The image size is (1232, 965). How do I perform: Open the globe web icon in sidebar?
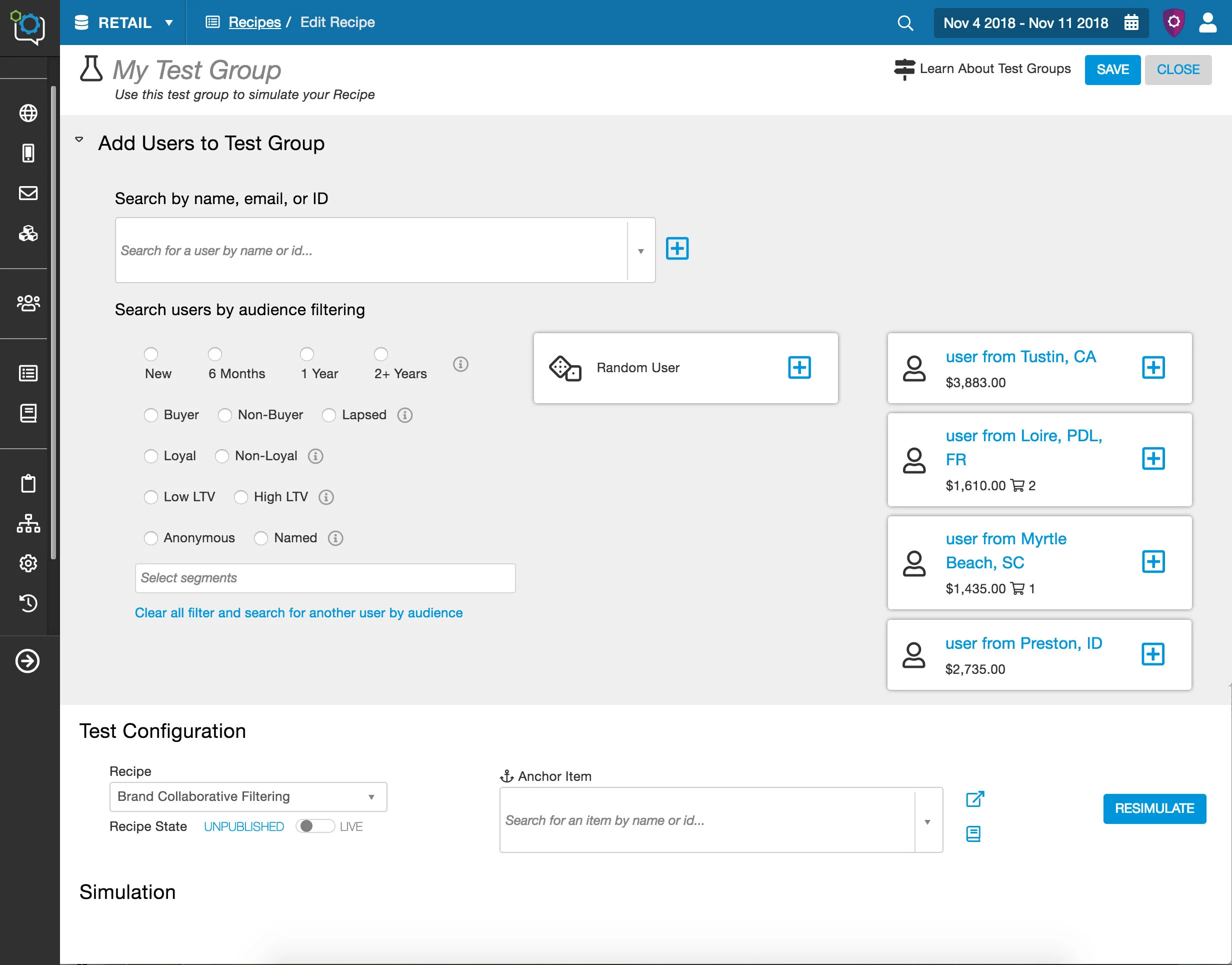(28, 113)
